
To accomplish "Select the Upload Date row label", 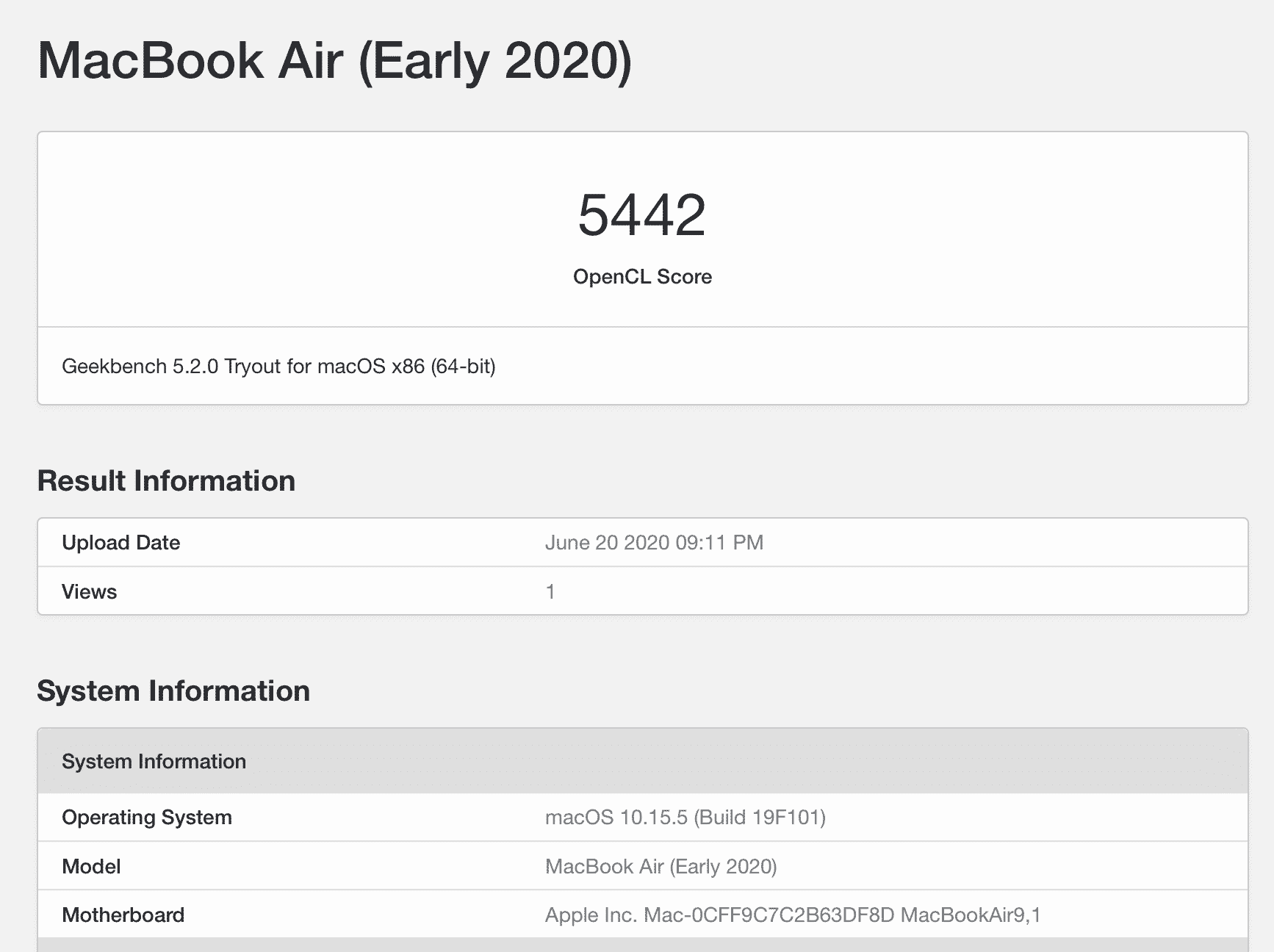I will pyautogui.click(x=120, y=543).
